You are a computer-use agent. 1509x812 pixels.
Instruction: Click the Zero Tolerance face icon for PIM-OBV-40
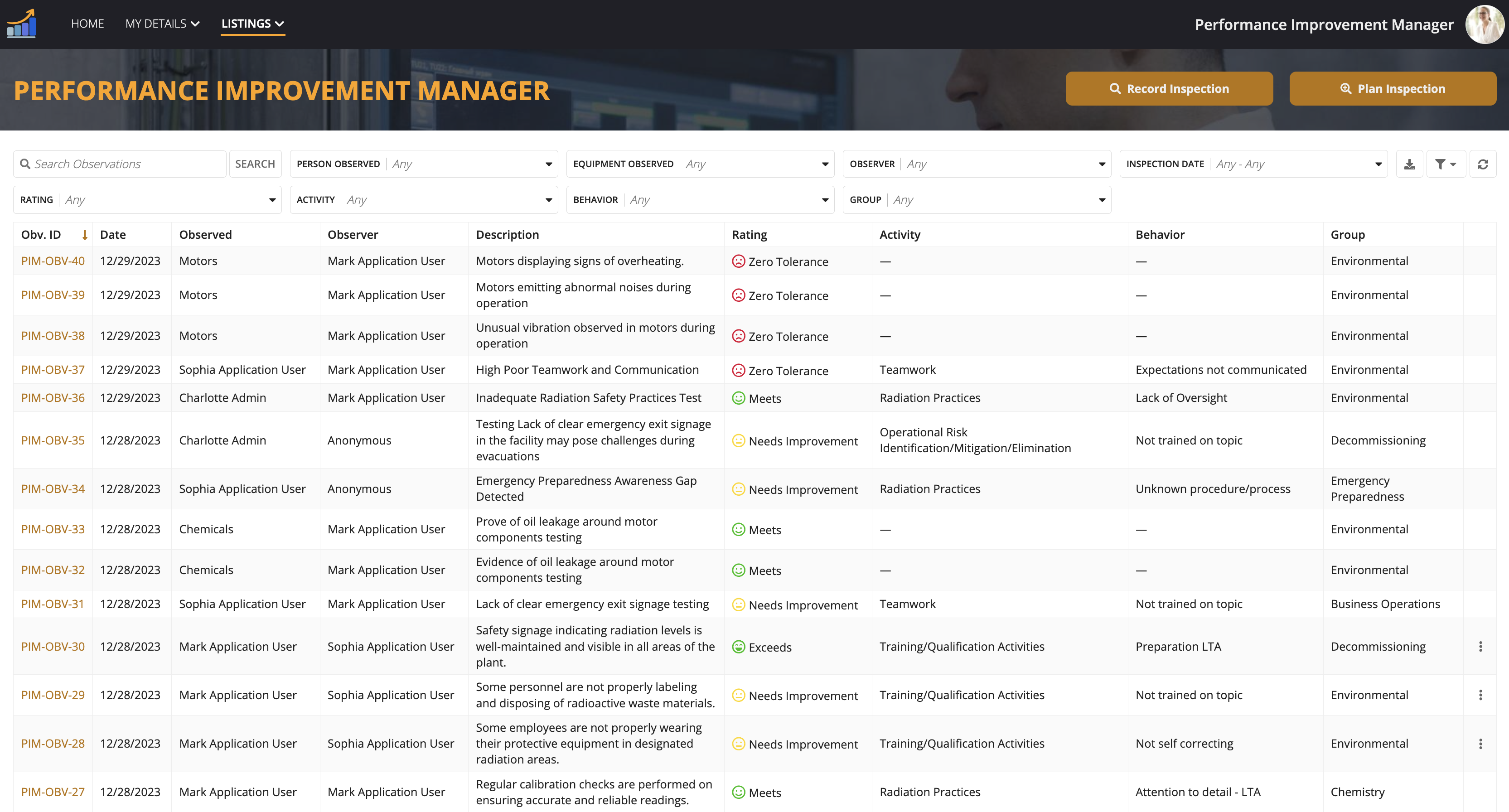click(739, 261)
